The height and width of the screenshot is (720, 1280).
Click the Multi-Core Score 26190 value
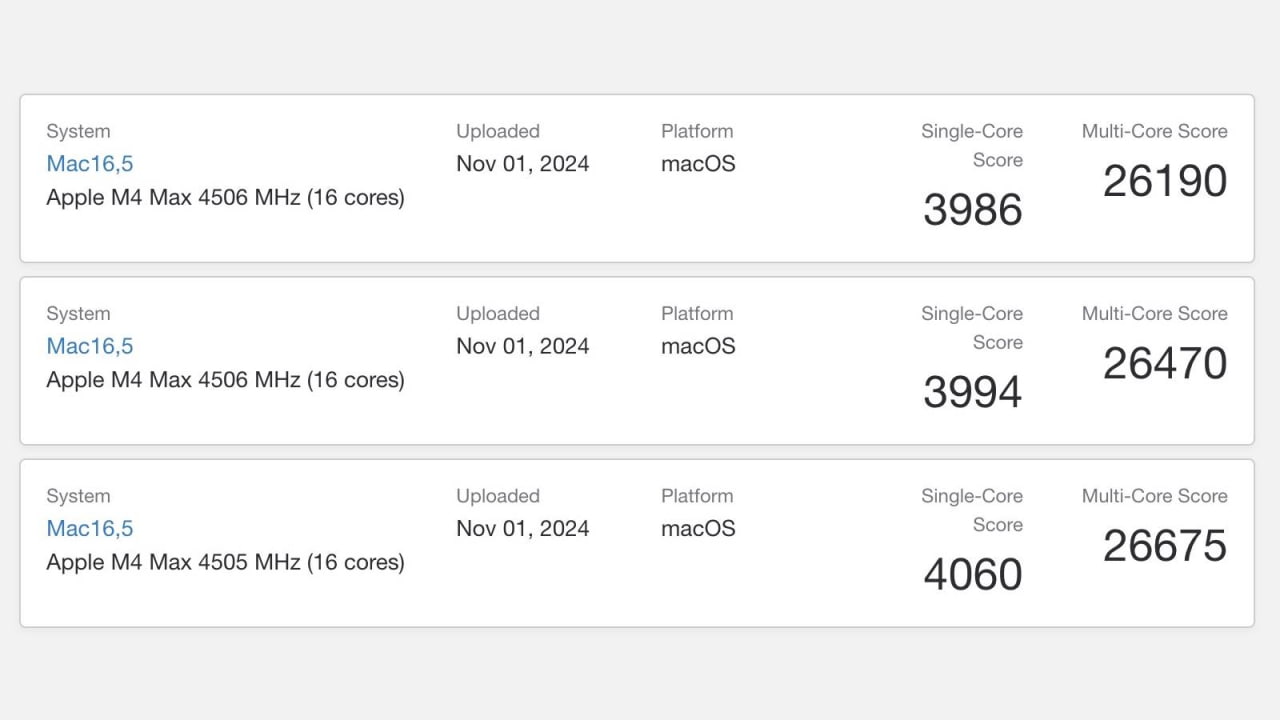tap(1164, 182)
